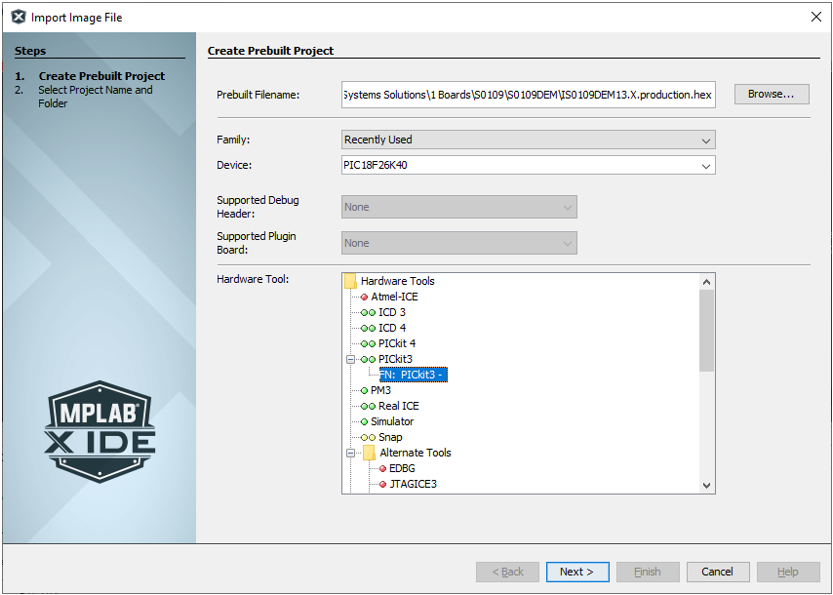
Task: Click the scroll up arrow of tool list
Action: point(706,282)
